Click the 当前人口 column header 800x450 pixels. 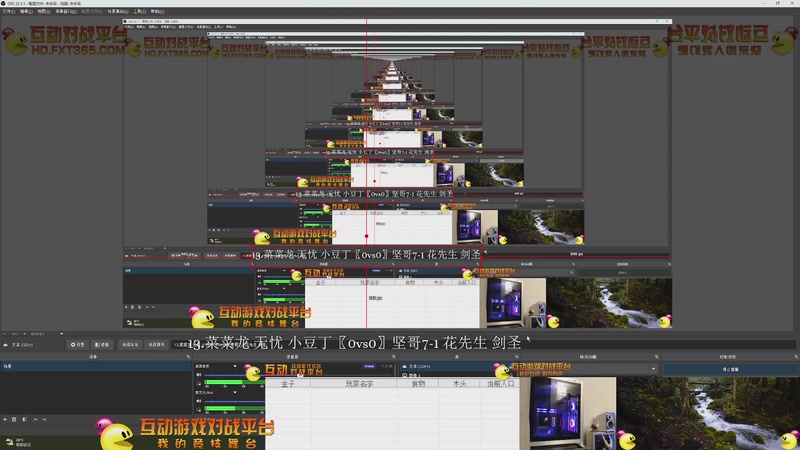tap(501, 384)
